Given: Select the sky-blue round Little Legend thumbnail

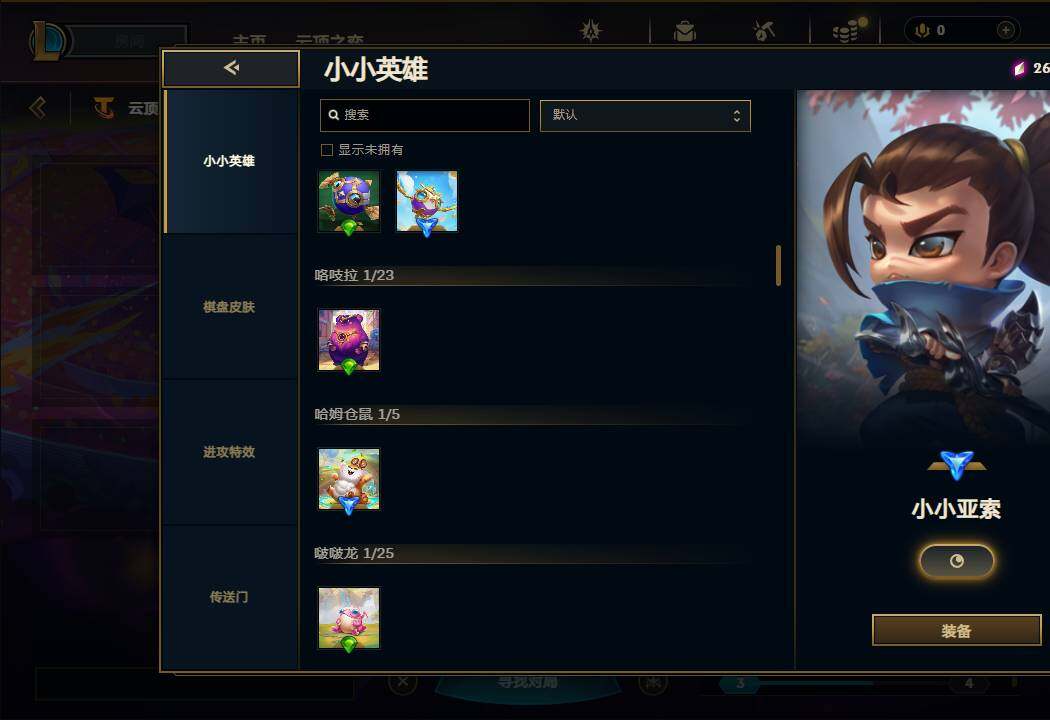Looking at the screenshot, I should tap(427, 202).
